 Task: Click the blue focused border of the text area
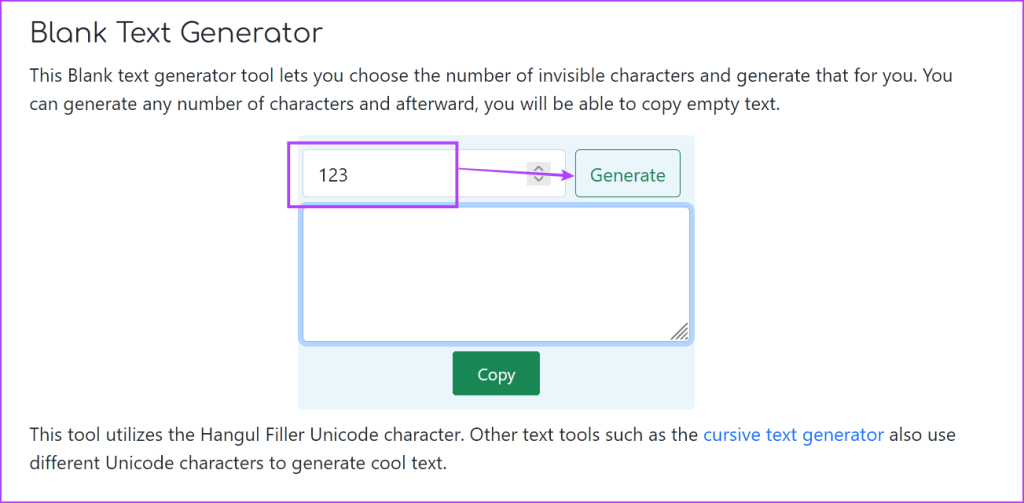pyautogui.click(x=495, y=208)
